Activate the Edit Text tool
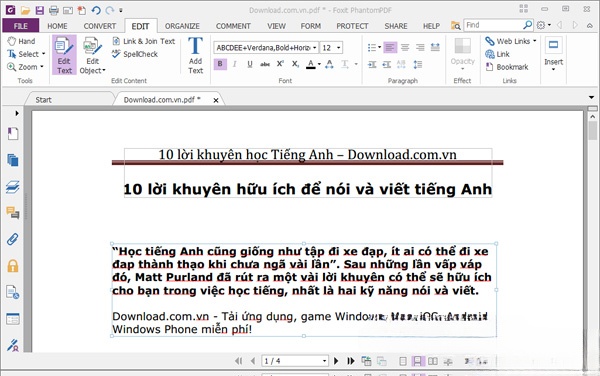 click(64, 55)
